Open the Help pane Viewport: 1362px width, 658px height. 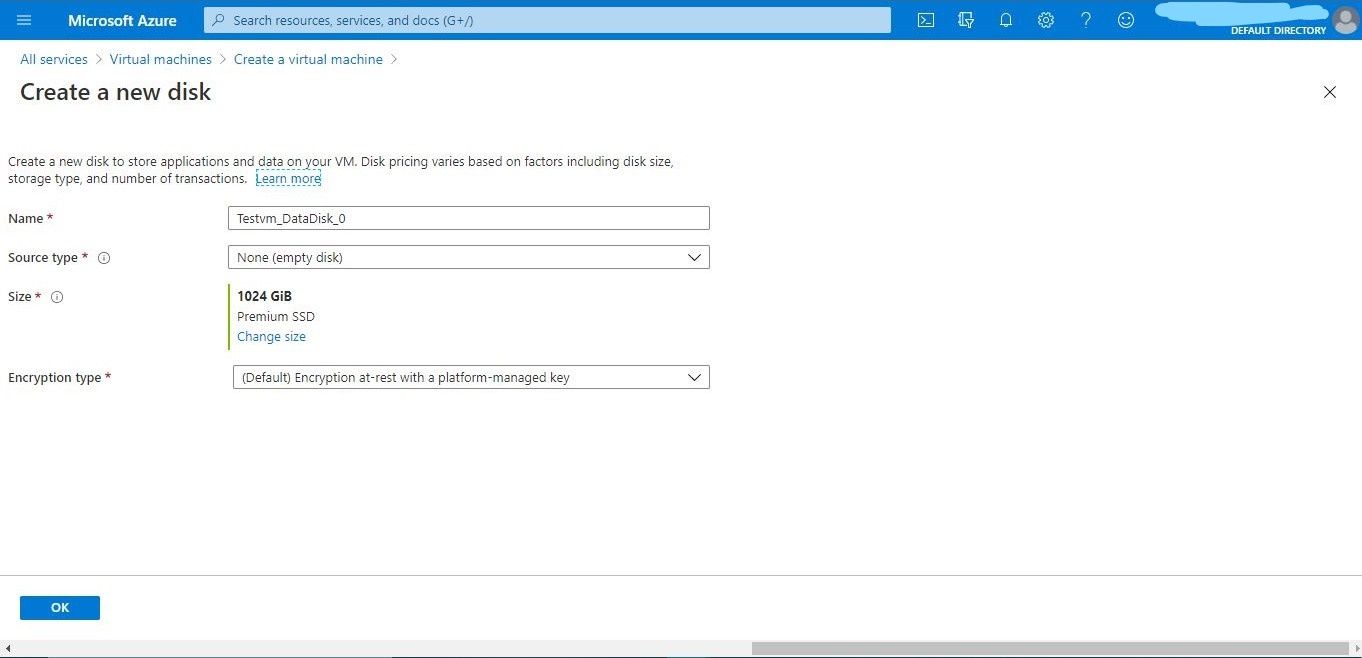1086,20
